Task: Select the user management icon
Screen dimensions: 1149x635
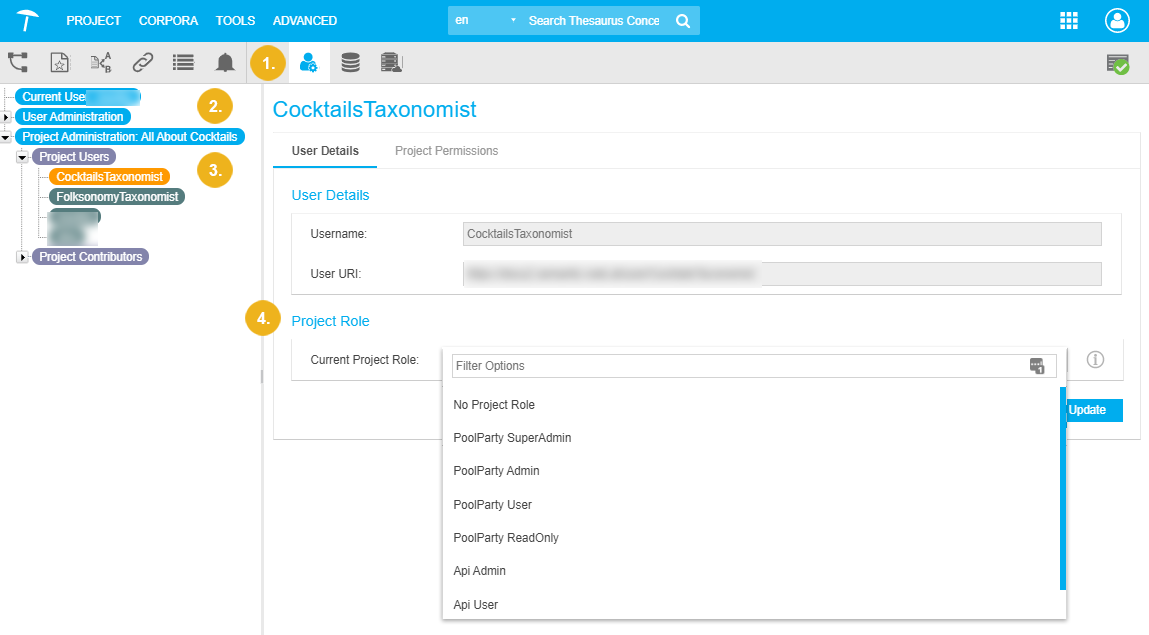Action: tap(309, 63)
